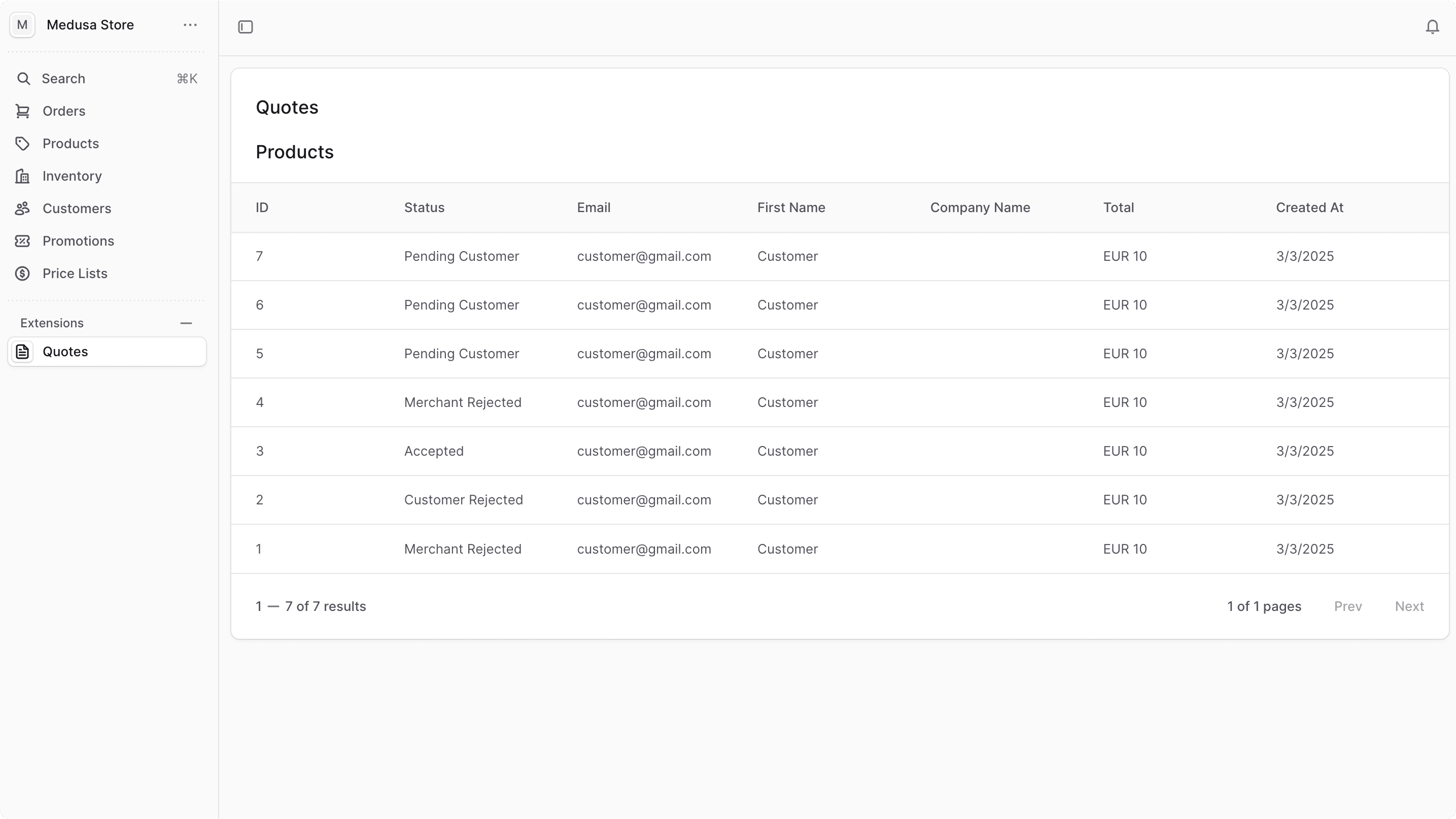Viewport: 1456px width, 819px height.
Task: Navigate to Quotes in the sidebar
Action: [x=66, y=351]
